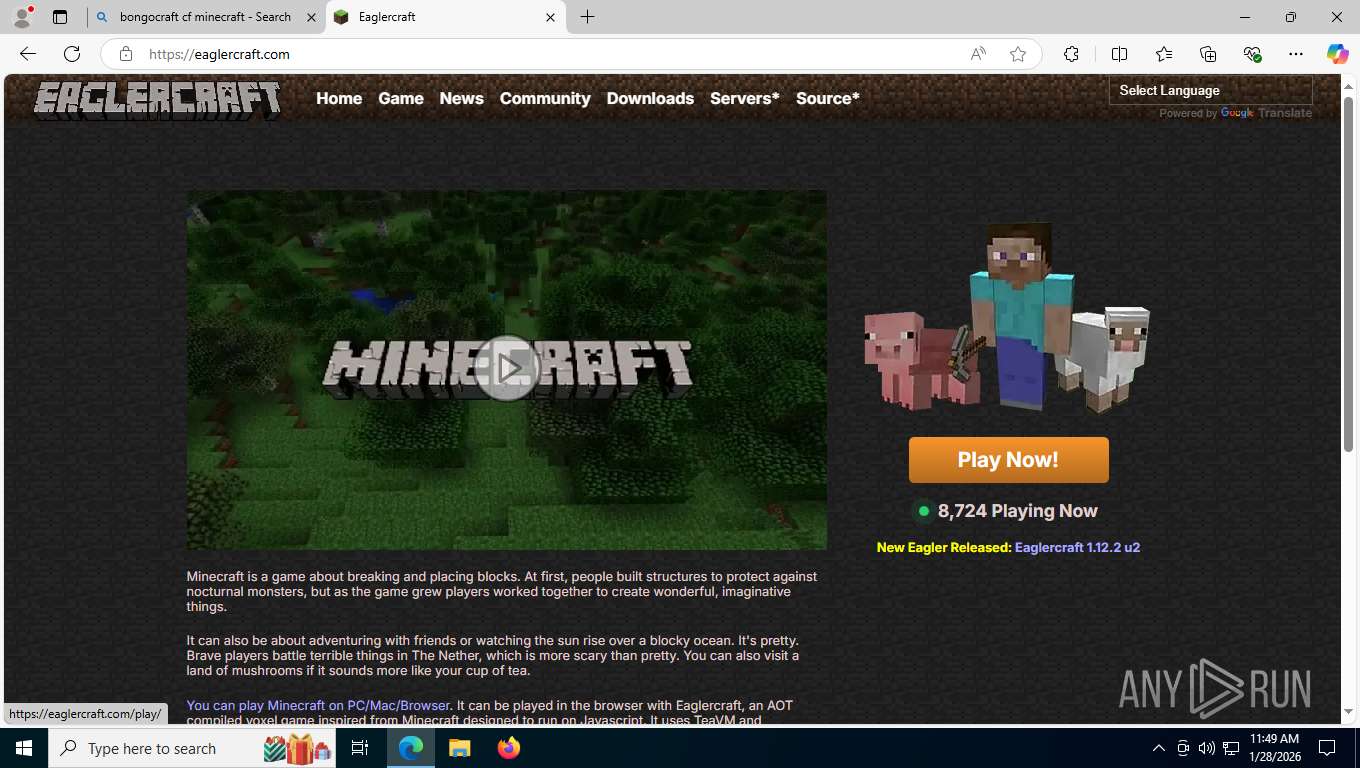This screenshot has height=768, width=1360.
Task: View site information lock icon
Action: 125,54
